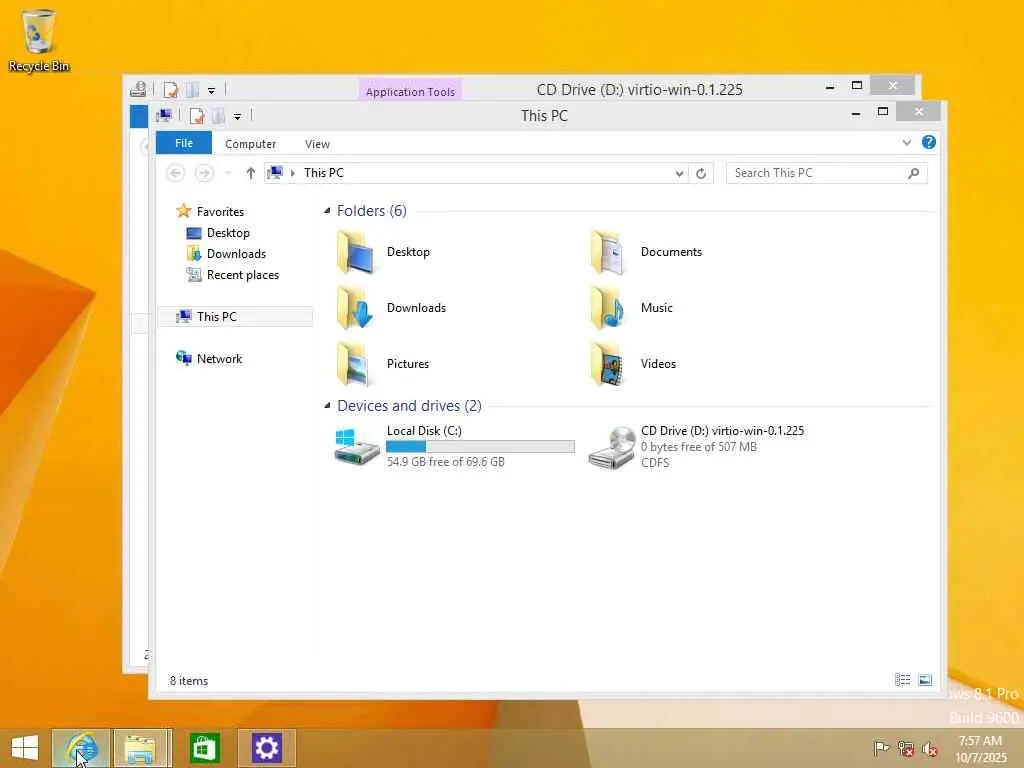Collapse the Folders (6) group
The image size is (1024, 768).
click(327, 211)
